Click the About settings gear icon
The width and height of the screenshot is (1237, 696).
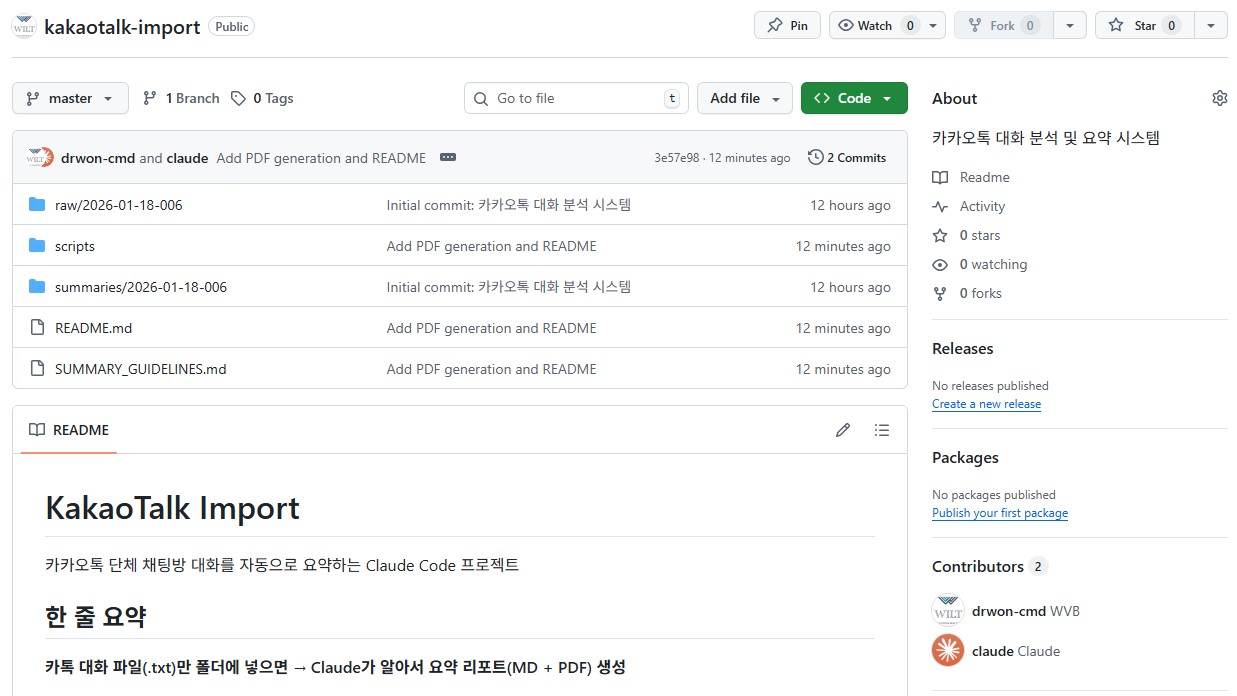tap(1219, 98)
